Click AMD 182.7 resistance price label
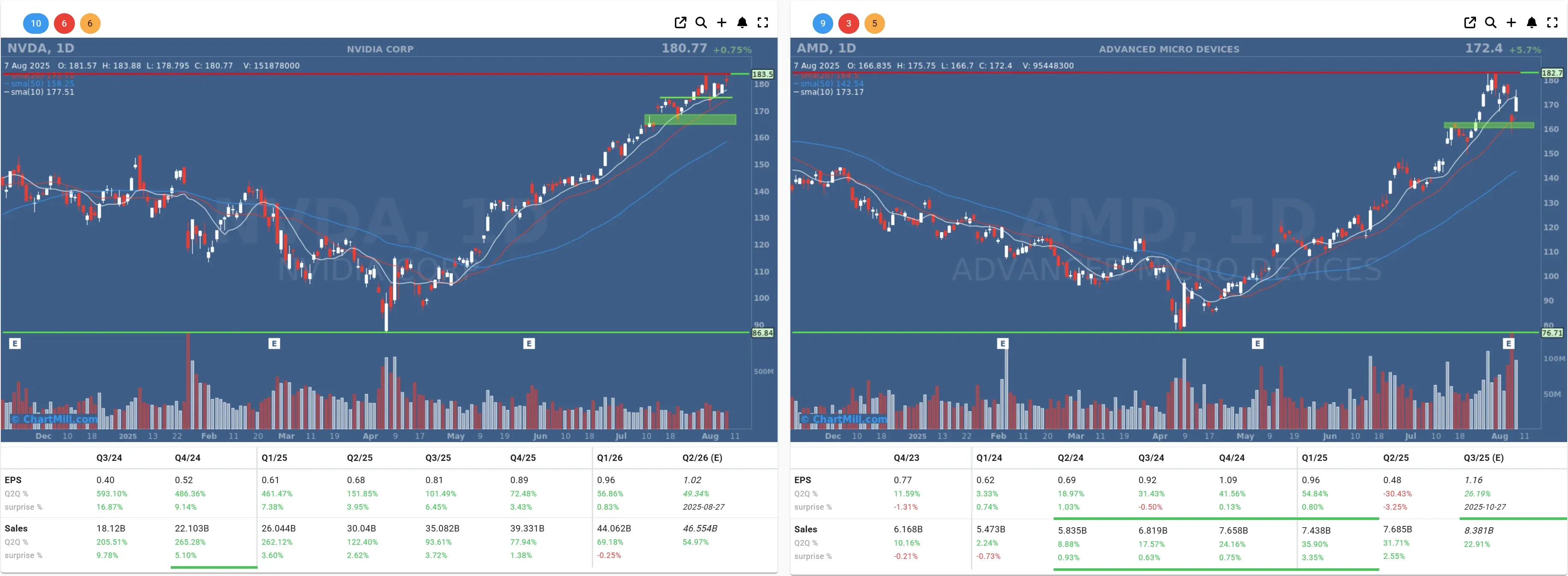The image size is (1568, 576). point(1552,72)
